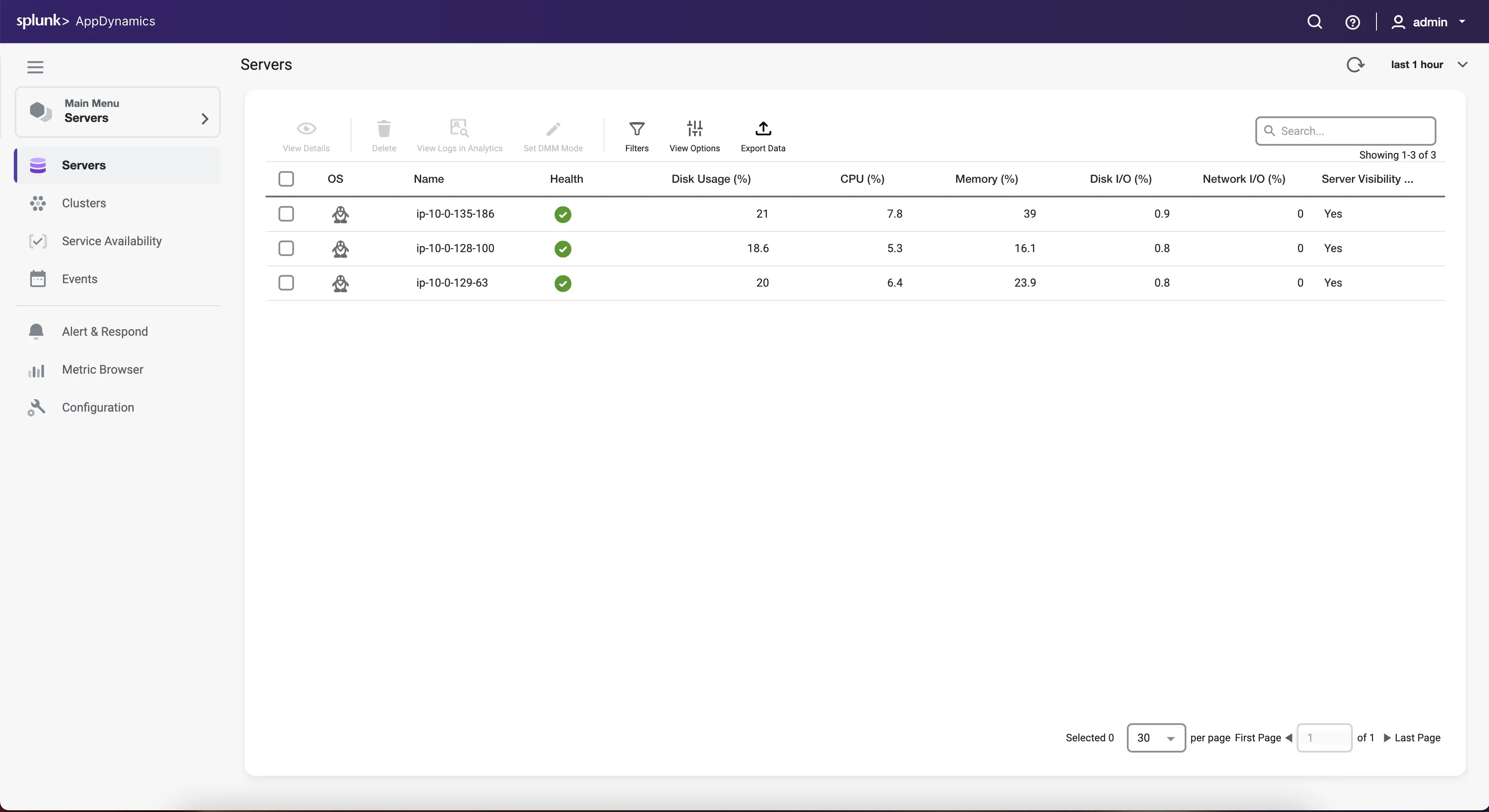
Task: Open the help question mark icon
Action: click(1353, 22)
